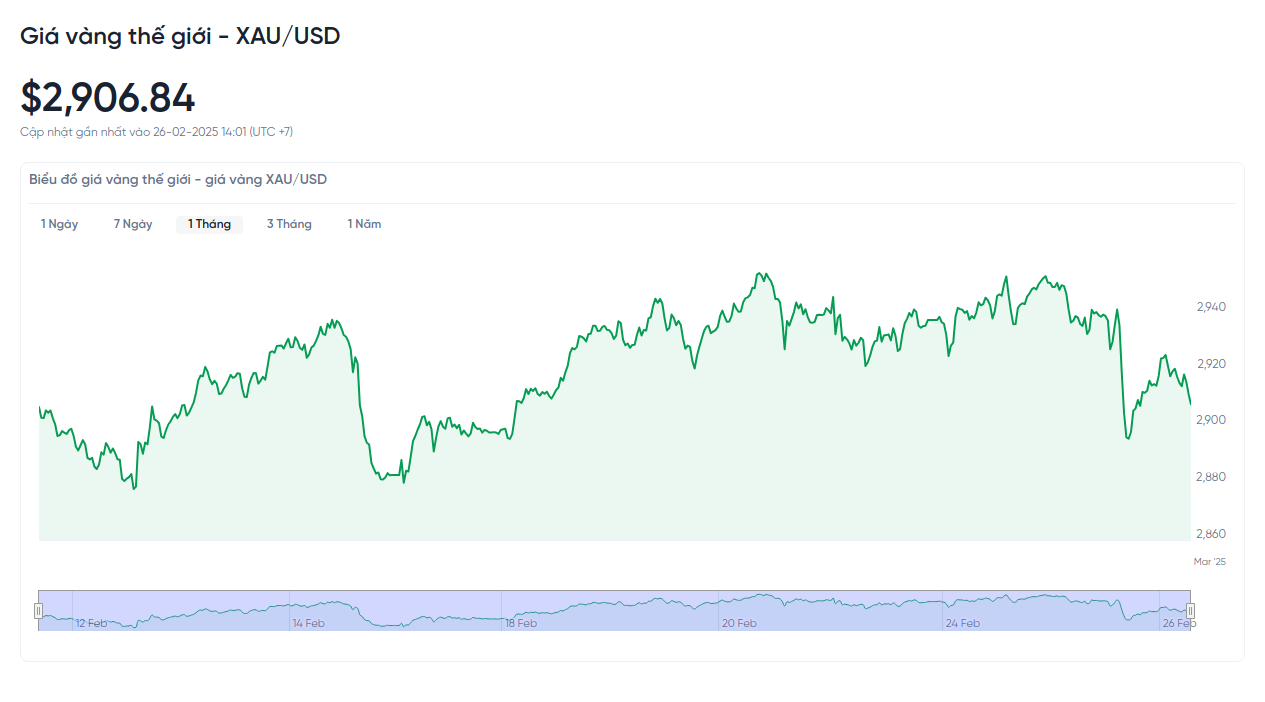Click the 12 Feb navigator marker

[x=91, y=623]
